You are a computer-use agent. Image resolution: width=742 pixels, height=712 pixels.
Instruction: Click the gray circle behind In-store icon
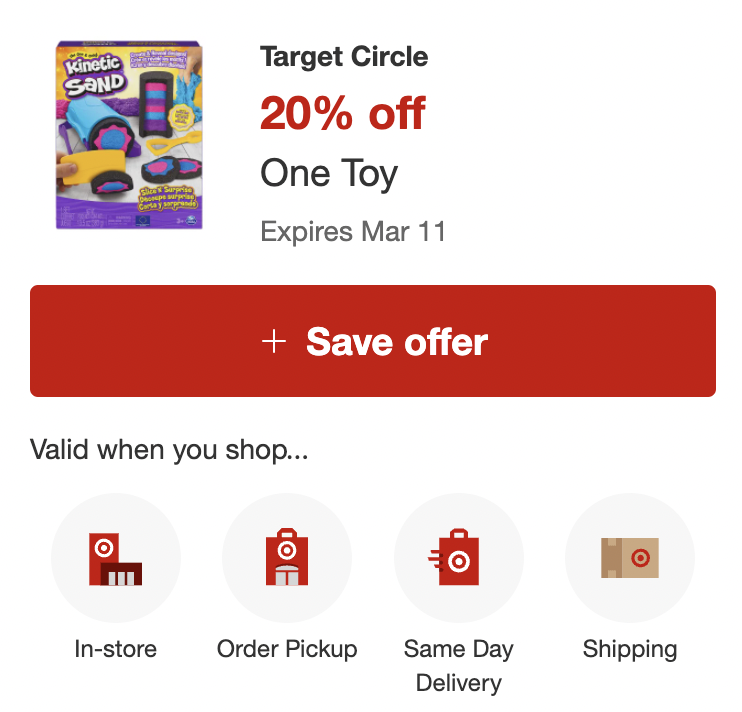point(115,558)
